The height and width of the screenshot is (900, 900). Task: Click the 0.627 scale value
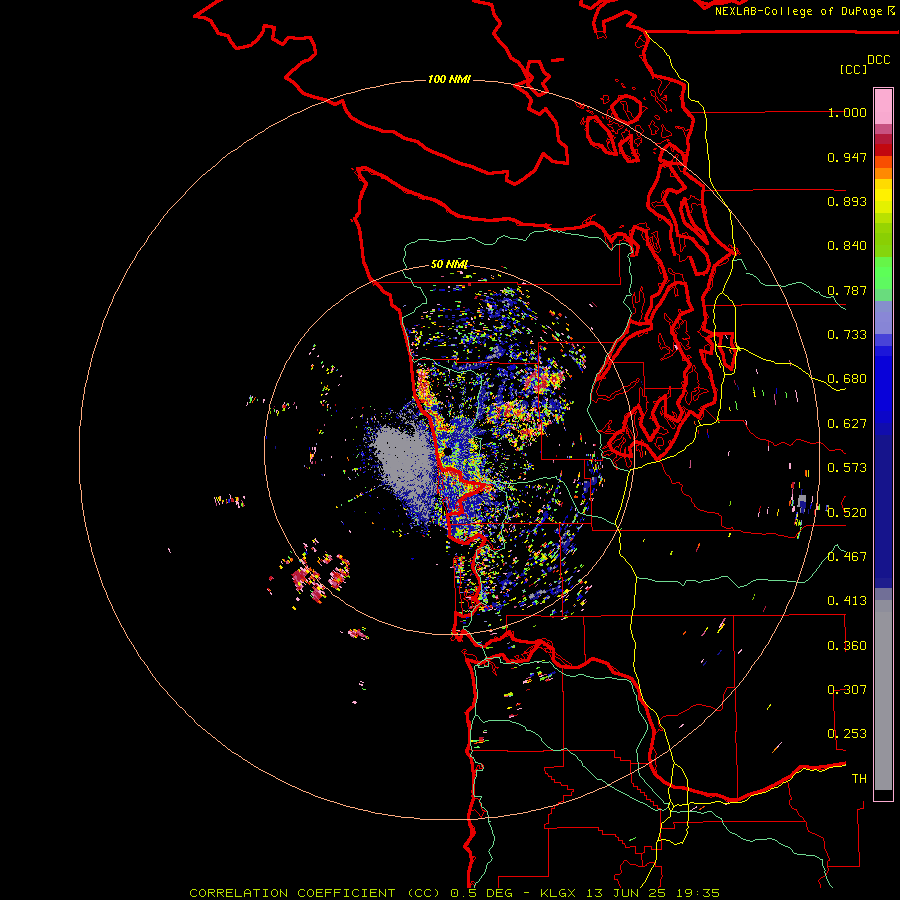847,424
